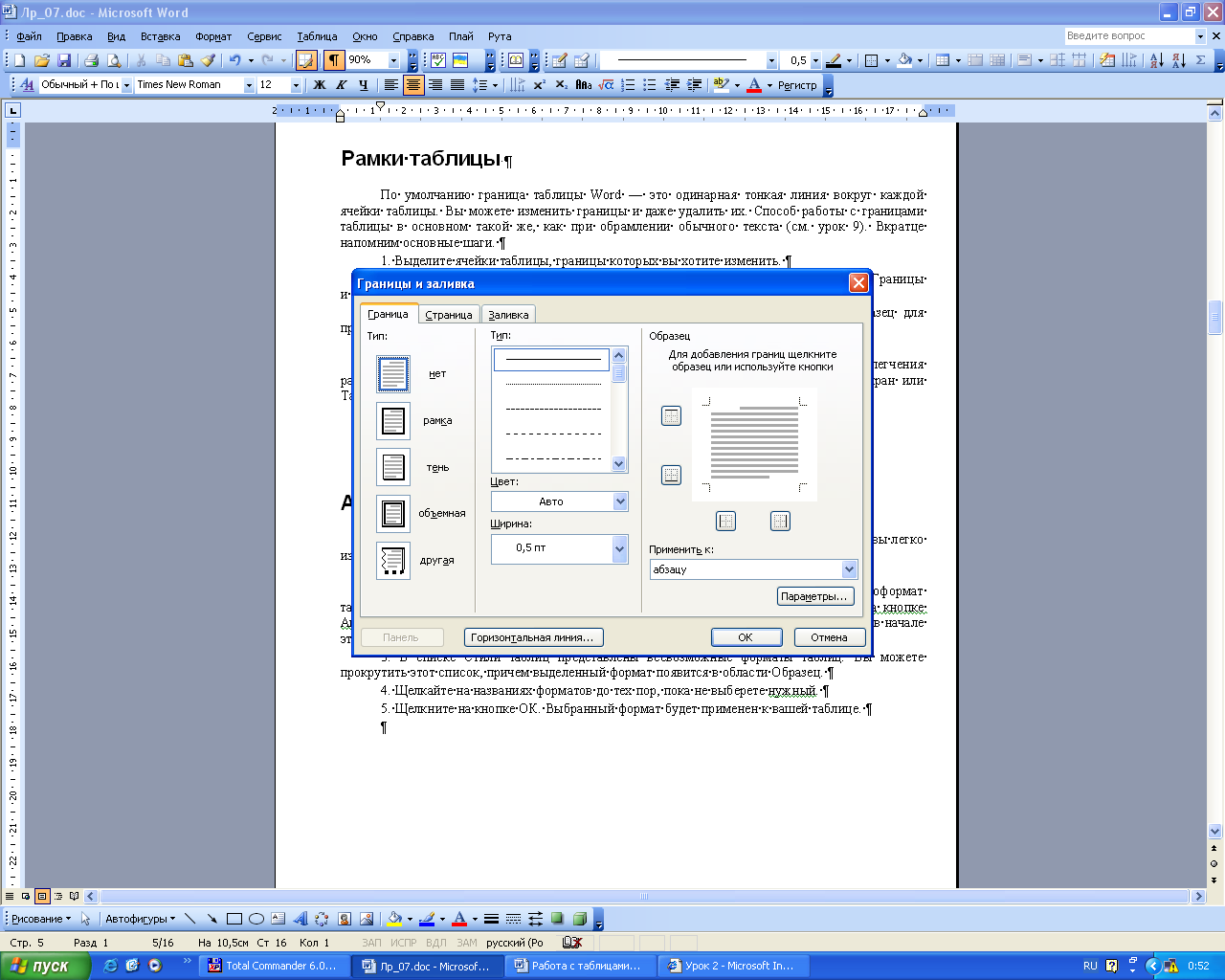Click OK in Границы и заливка
This screenshot has width=1225, height=980.
(x=746, y=637)
